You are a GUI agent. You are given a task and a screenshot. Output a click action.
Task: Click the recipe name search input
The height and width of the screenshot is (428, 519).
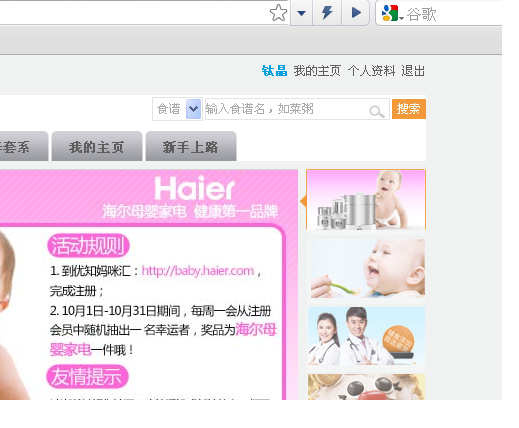coord(287,109)
